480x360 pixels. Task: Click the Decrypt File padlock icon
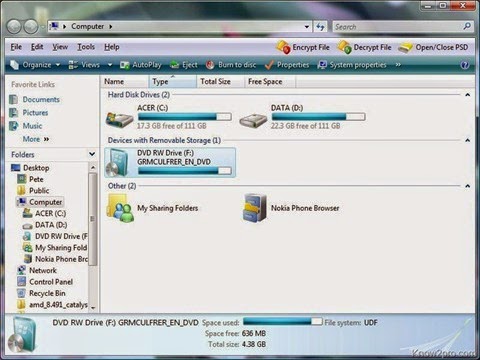point(344,47)
